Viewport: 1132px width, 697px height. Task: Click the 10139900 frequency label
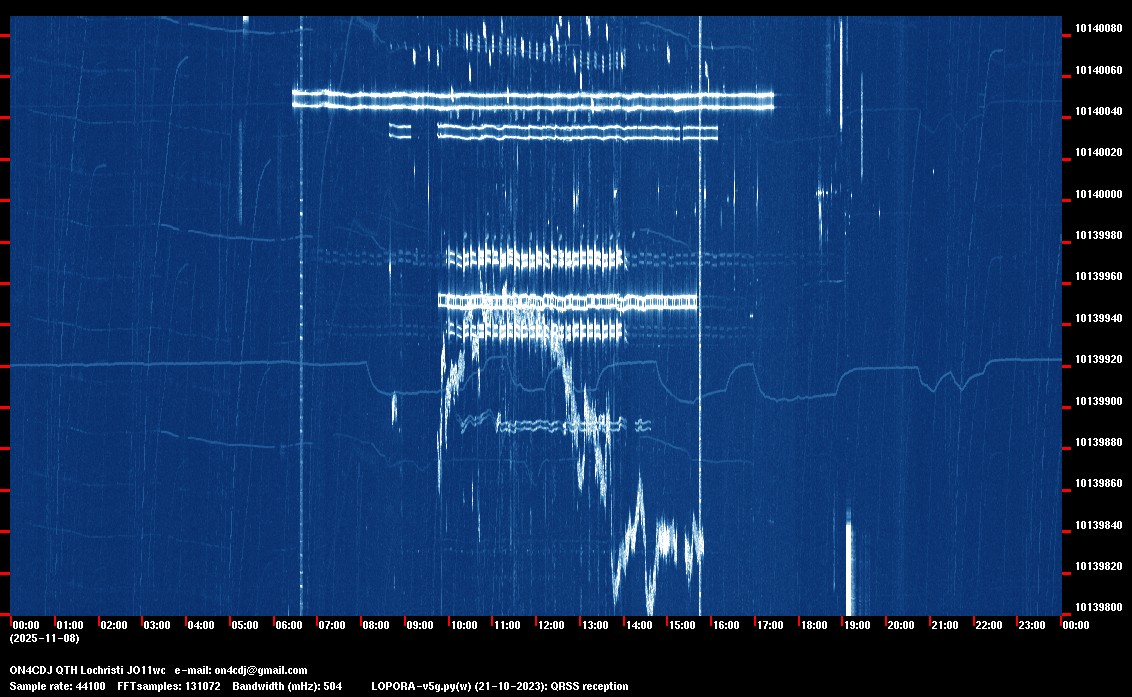pyautogui.click(x=1099, y=401)
